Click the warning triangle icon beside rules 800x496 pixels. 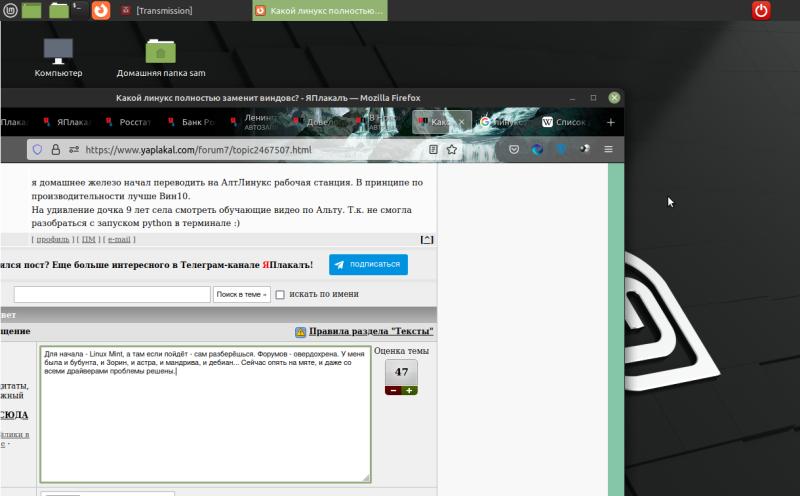coord(301,332)
